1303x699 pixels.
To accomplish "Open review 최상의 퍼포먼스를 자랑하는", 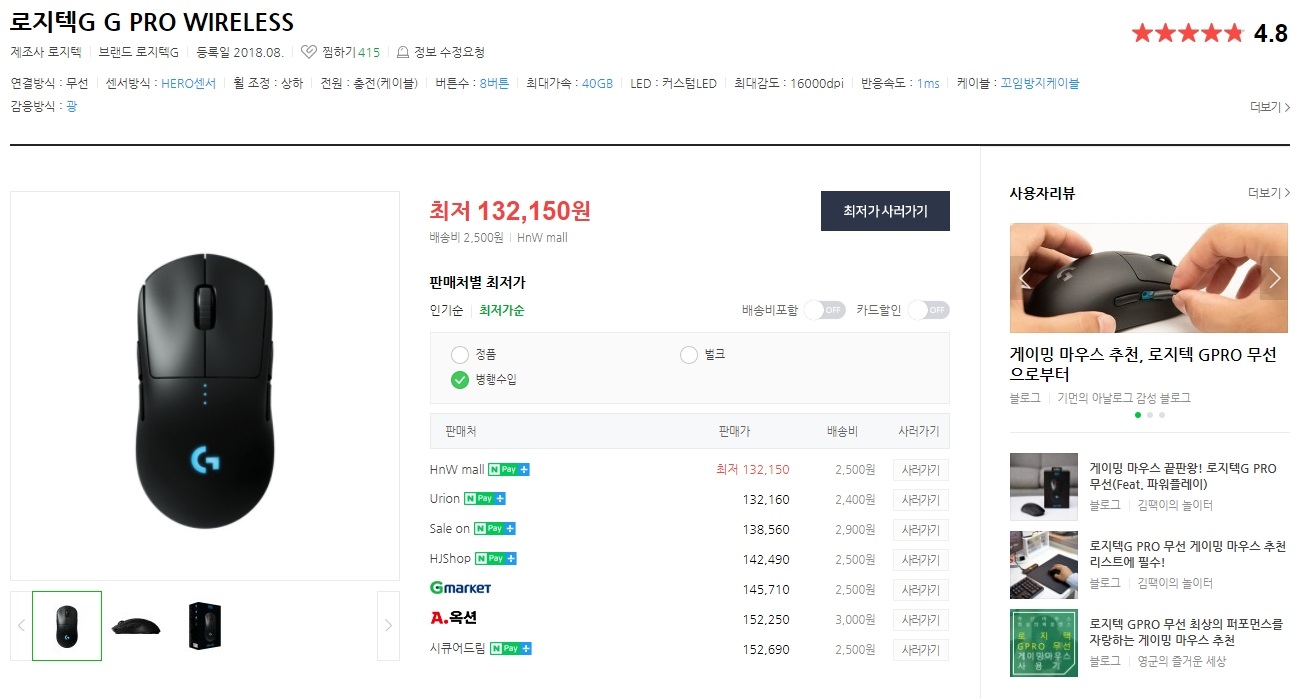I will [x=1186, y=632].
